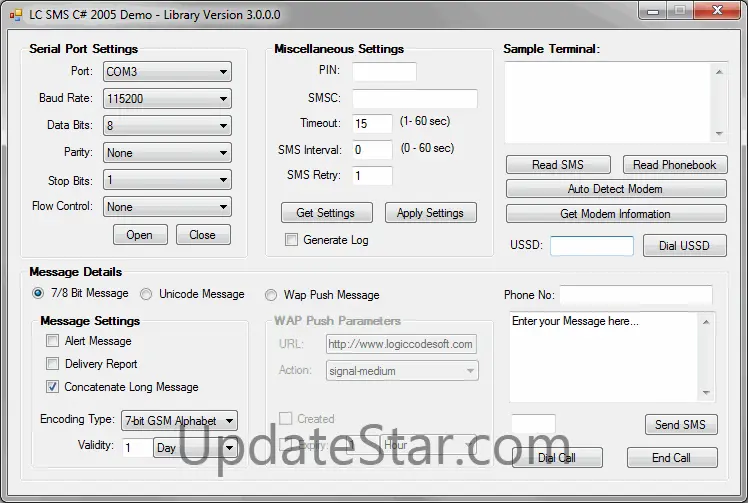
Task: Expand the Baud Rate dropdown
Action: tap(167, 99)
